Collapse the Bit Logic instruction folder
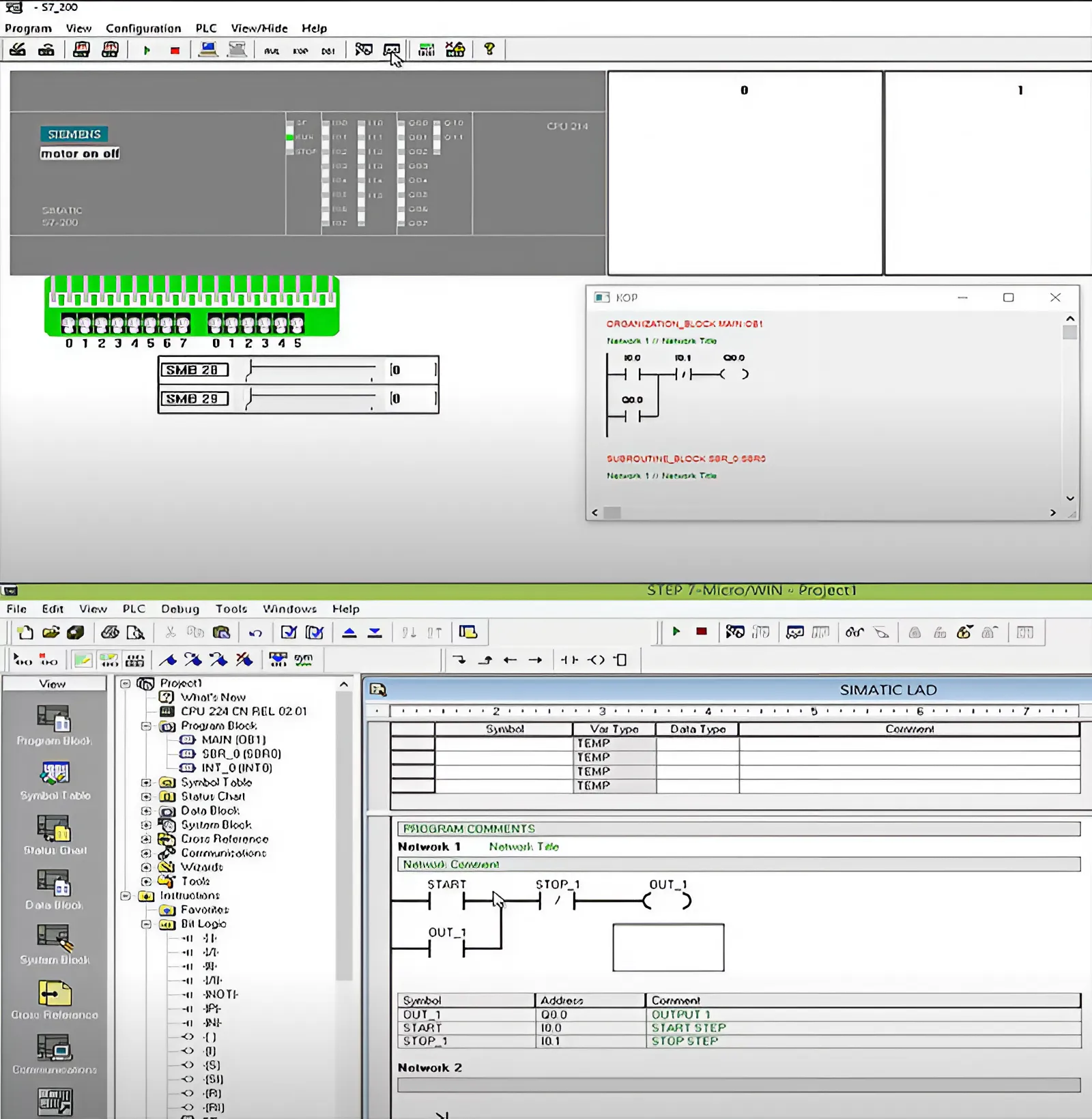Image resolution: width=1092 pixels, height=1119 pixels. click(x=146, y=925)
